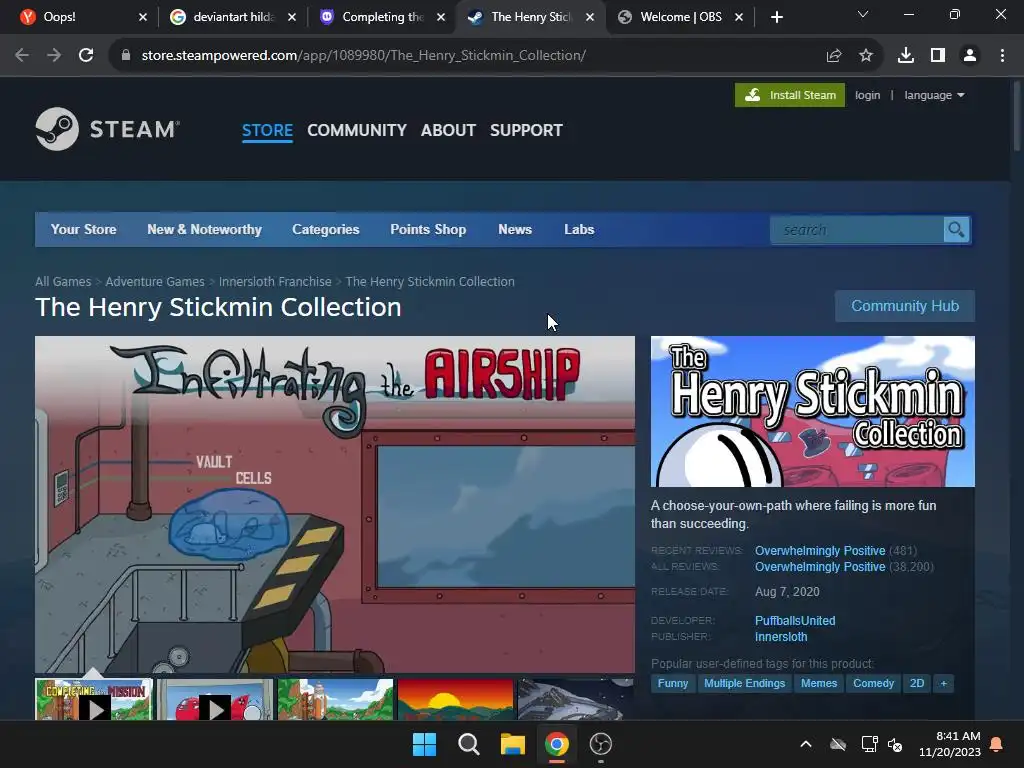
Task: Open the language dropdown
Action: tap(934, 95)
